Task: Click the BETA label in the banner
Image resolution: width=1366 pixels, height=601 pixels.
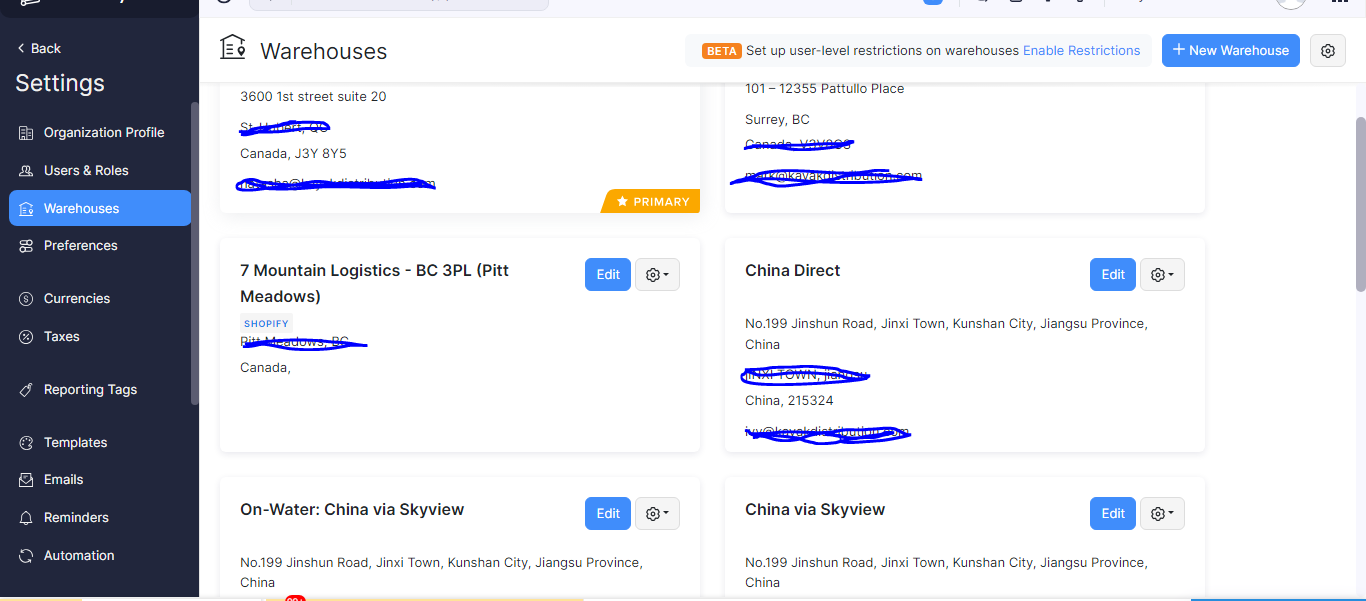Action: point(722,51)
